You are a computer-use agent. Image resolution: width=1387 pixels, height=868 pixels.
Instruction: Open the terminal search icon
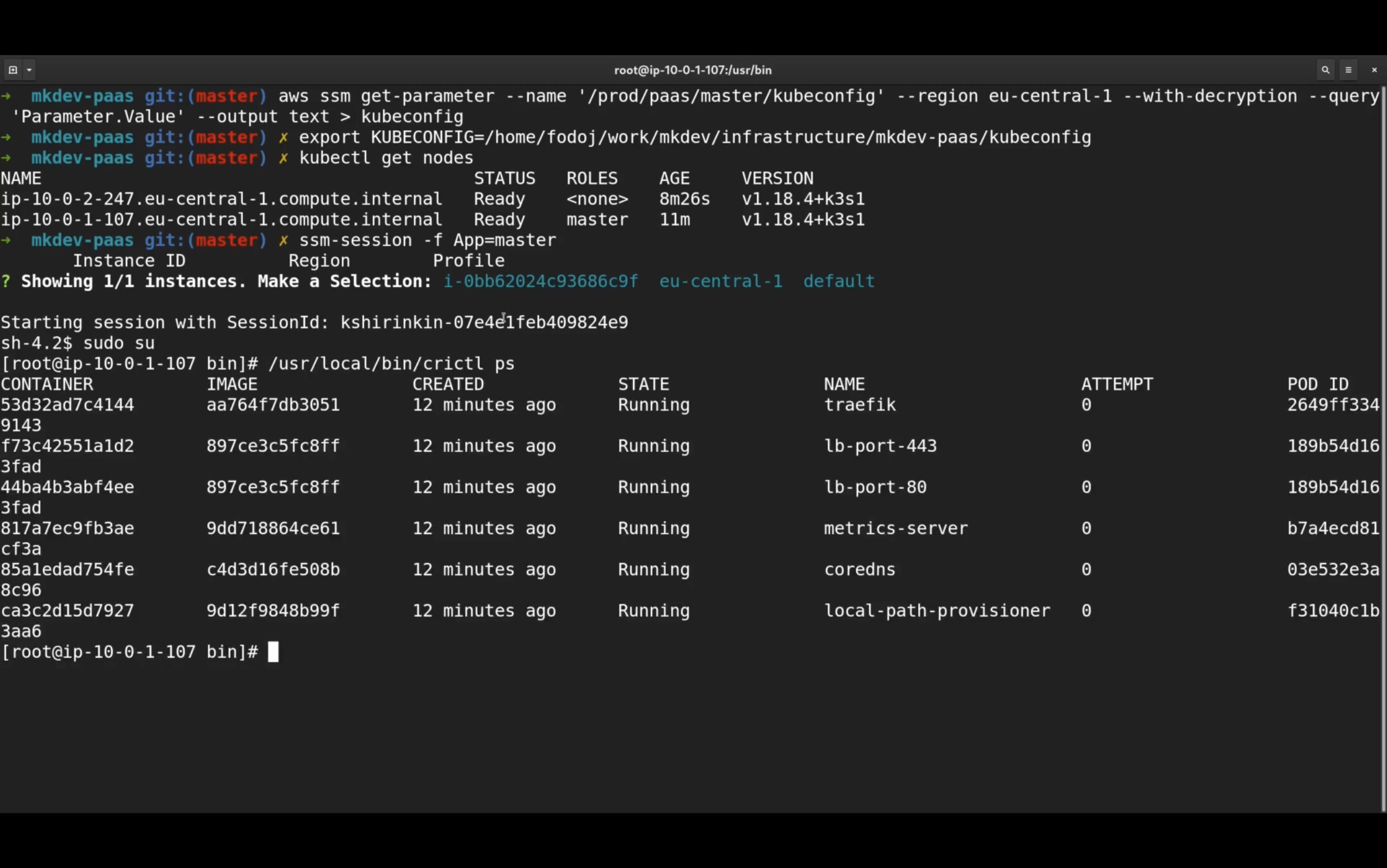(x=1326, y=70)
